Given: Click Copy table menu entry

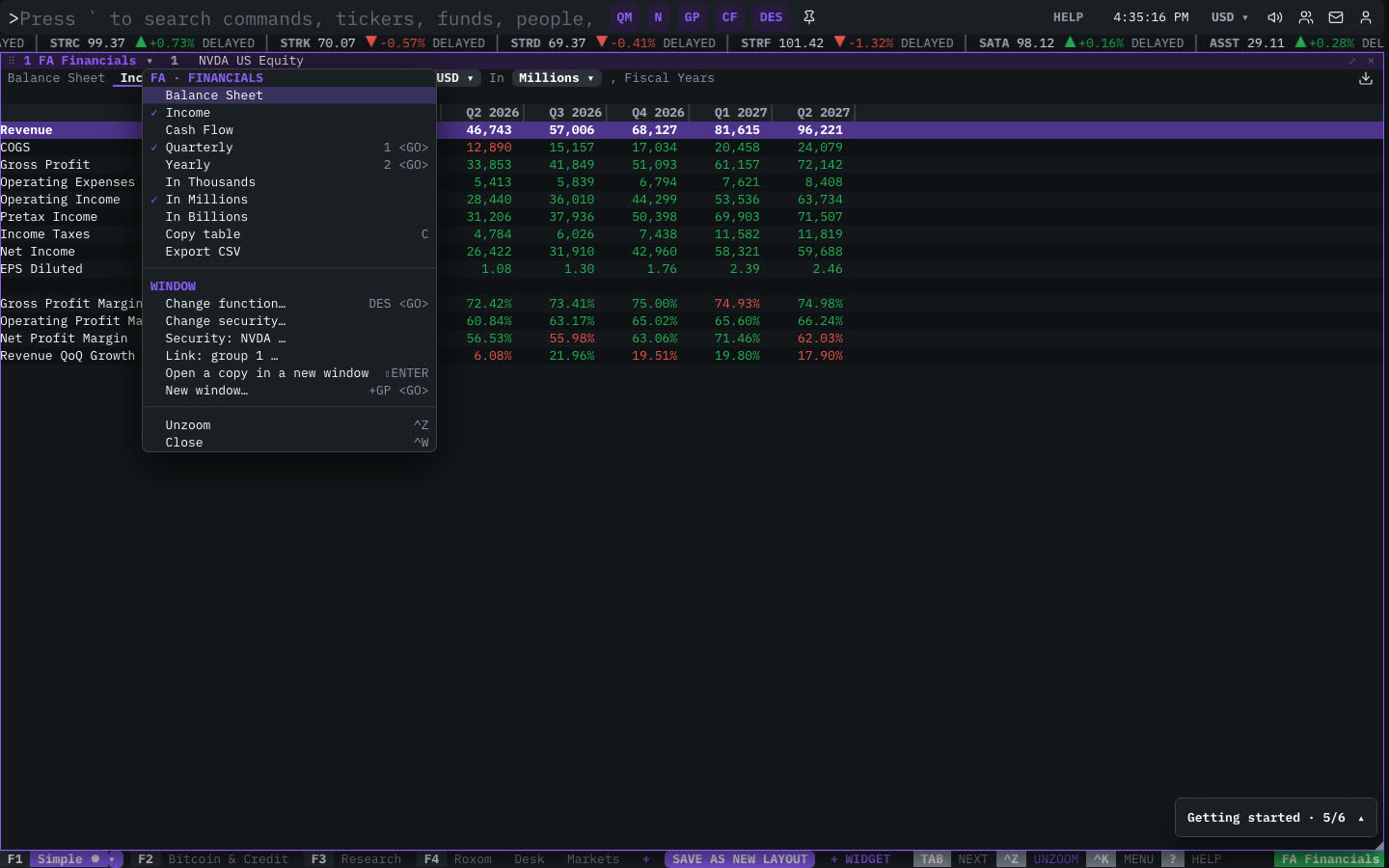Looking at the screenshot, I should 289,234.
